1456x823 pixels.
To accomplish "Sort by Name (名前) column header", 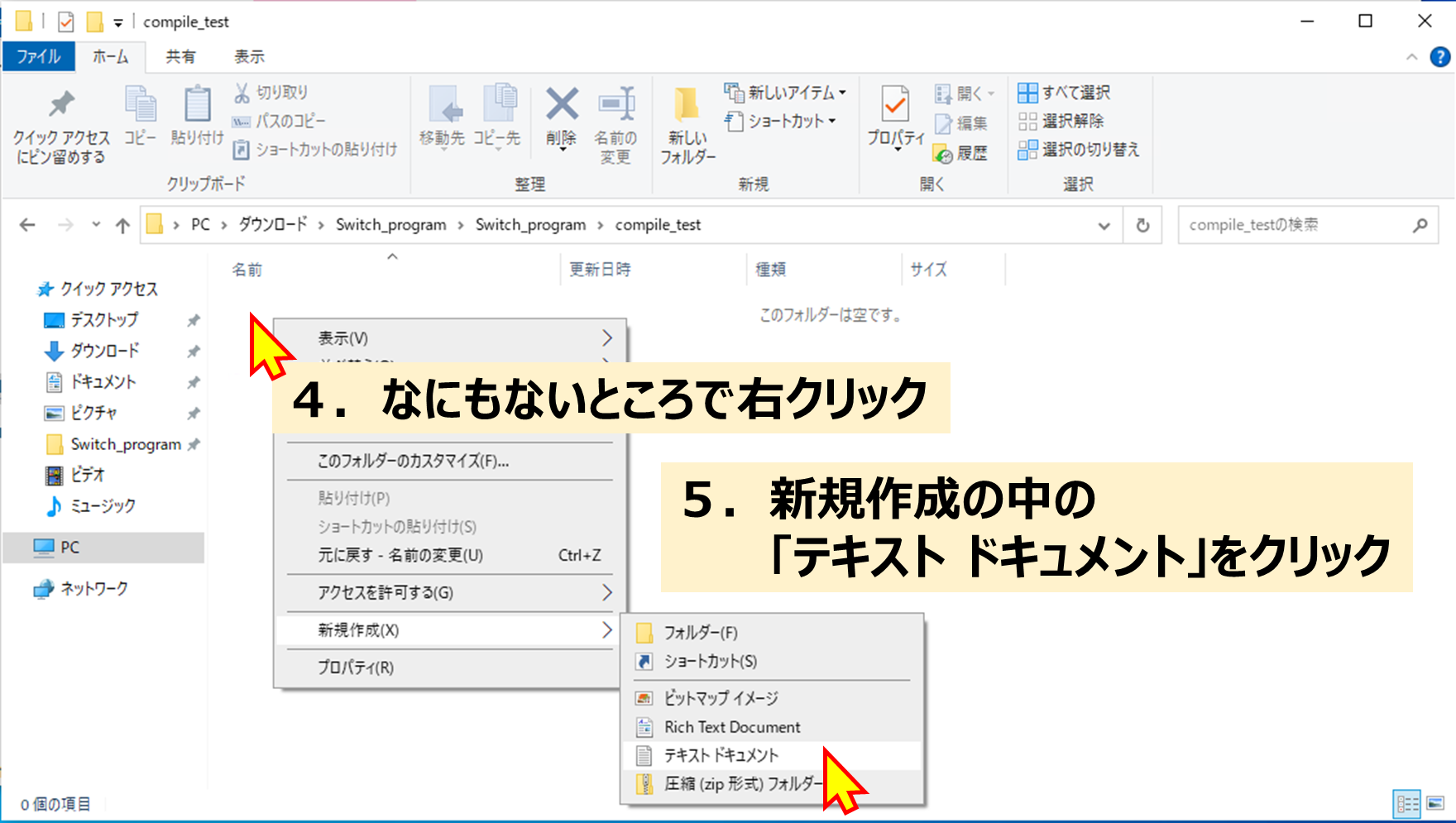I will [247, 270].
